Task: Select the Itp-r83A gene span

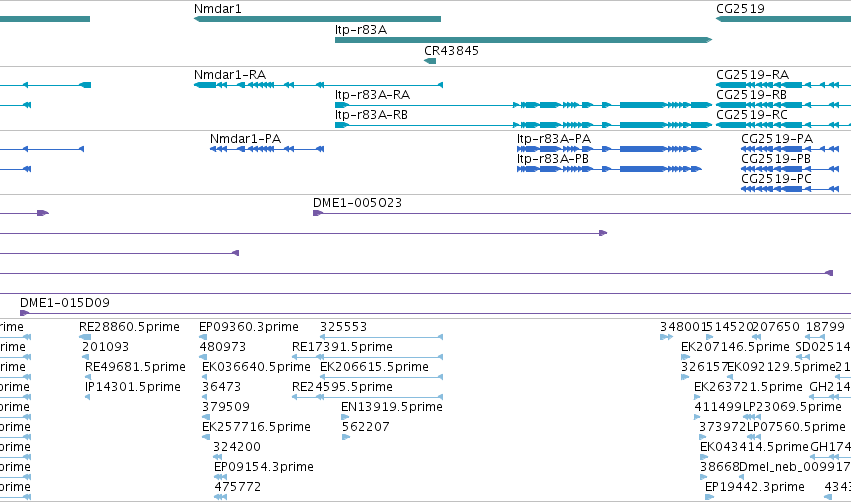Action: coord(523,40)
